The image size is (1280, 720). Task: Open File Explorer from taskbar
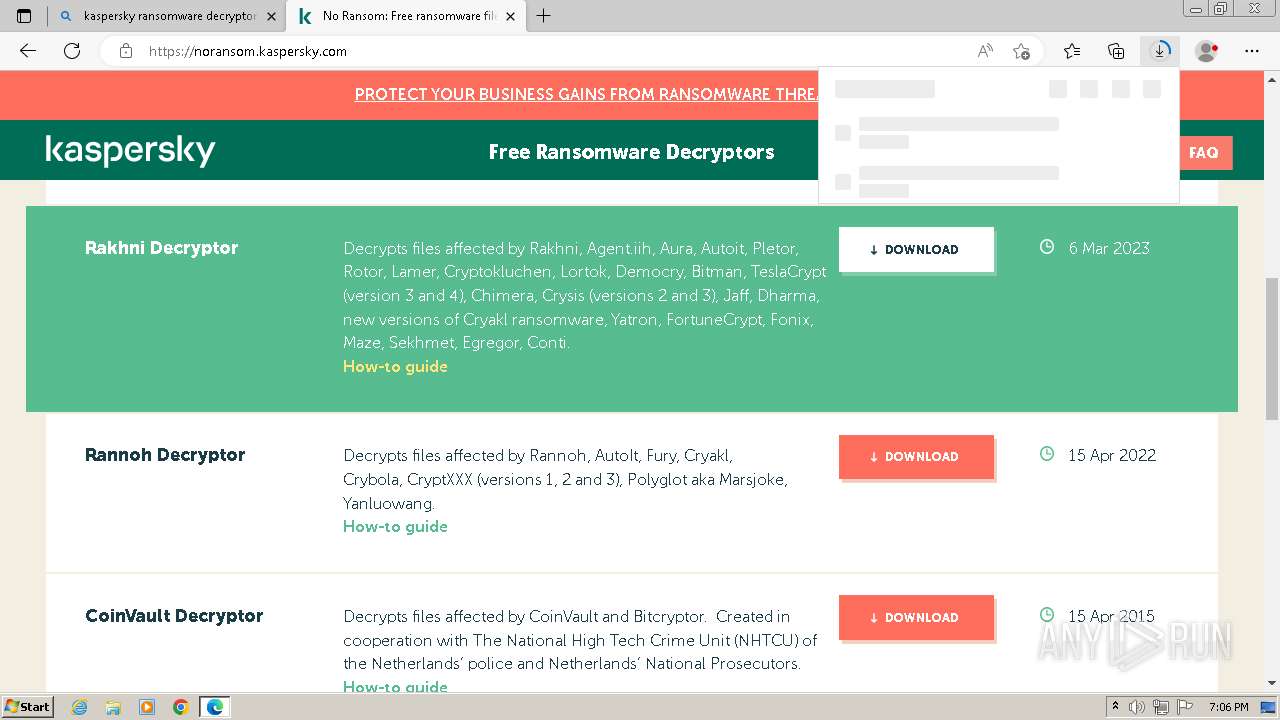point(113,707)
